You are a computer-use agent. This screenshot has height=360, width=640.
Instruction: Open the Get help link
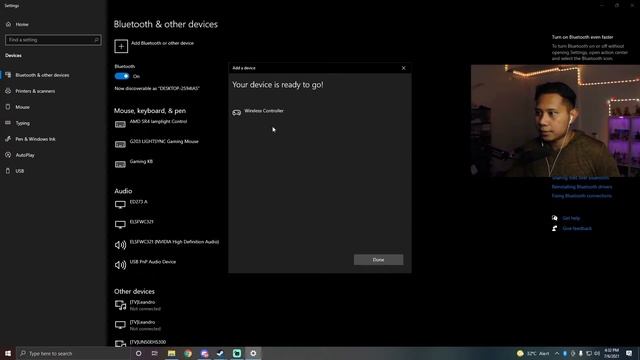[x=571, y=218]
